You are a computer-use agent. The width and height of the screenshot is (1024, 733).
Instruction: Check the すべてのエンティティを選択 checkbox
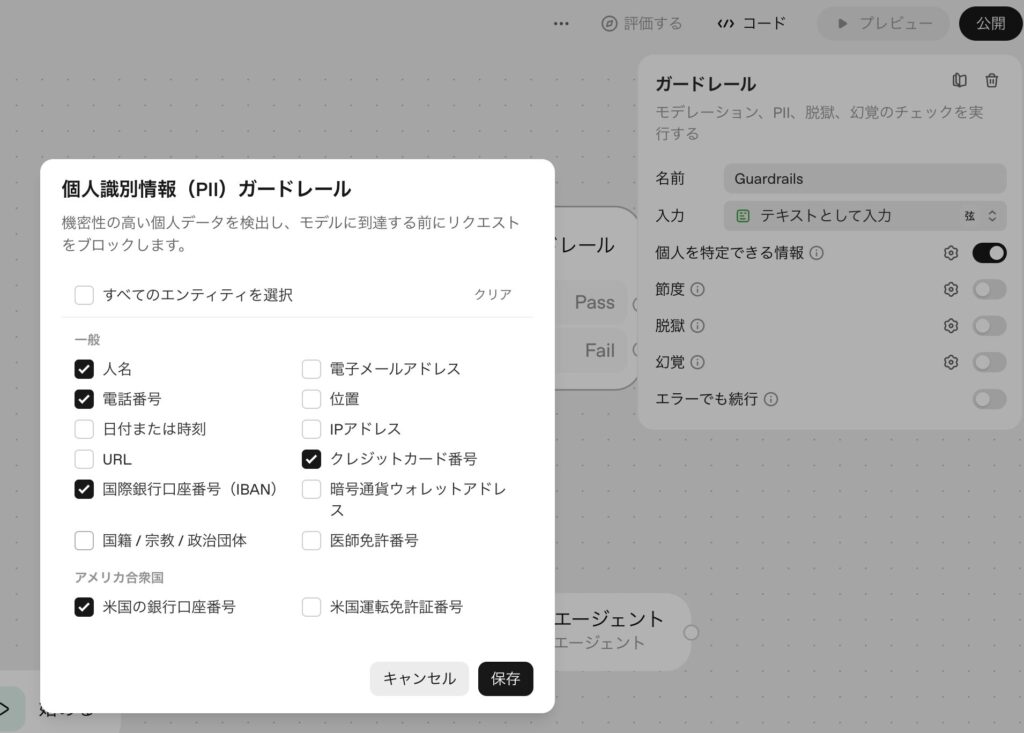84,295
